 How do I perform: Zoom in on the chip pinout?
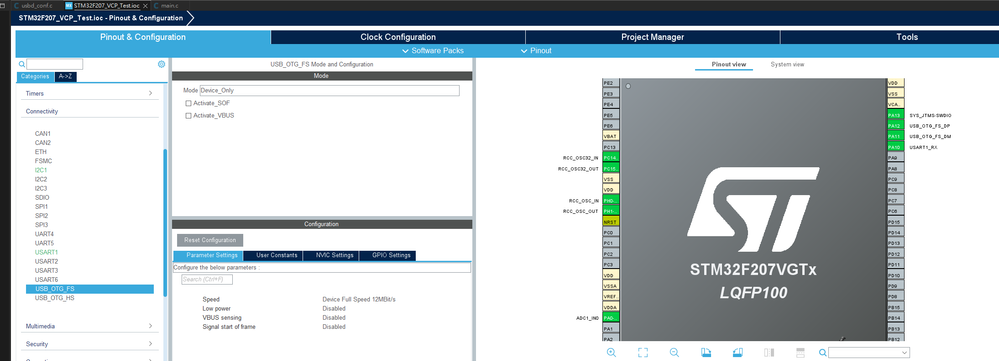611,352
